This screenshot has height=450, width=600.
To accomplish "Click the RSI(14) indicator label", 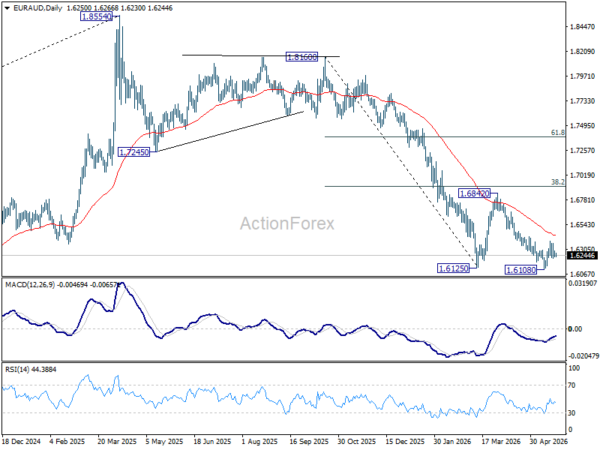I will [x=15, y=369].
